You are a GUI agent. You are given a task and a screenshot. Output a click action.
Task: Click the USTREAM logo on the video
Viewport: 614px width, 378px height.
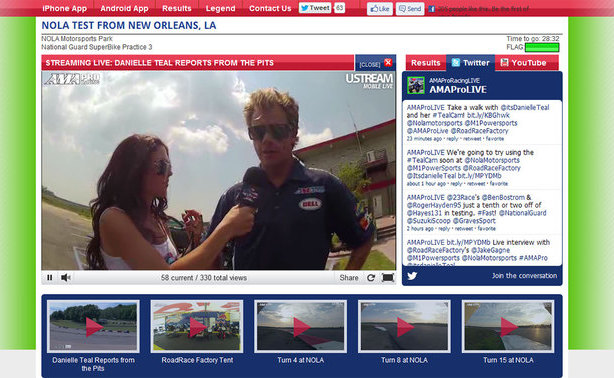click(369, 81)
